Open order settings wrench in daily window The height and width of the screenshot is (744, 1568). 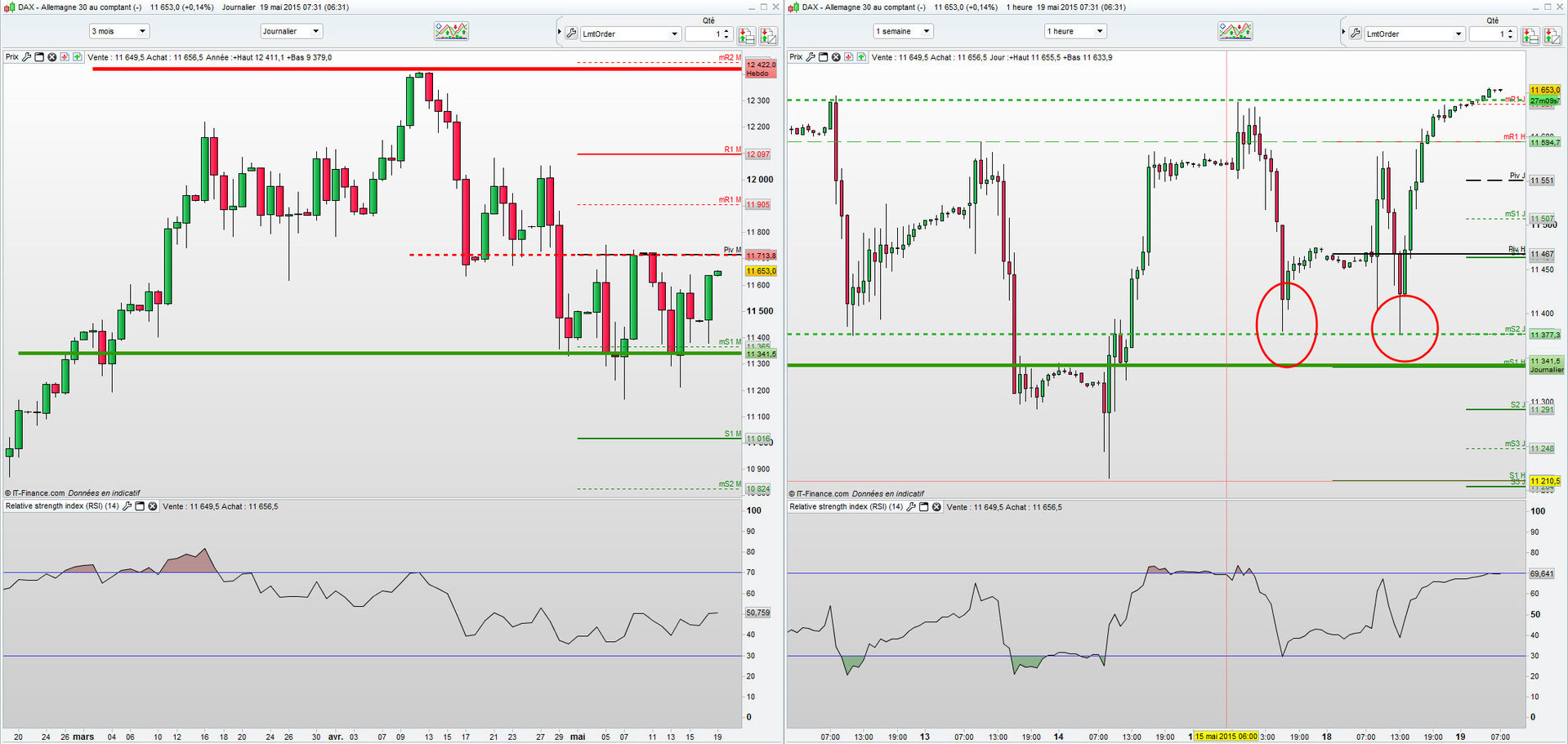click(x=571, y=33)
